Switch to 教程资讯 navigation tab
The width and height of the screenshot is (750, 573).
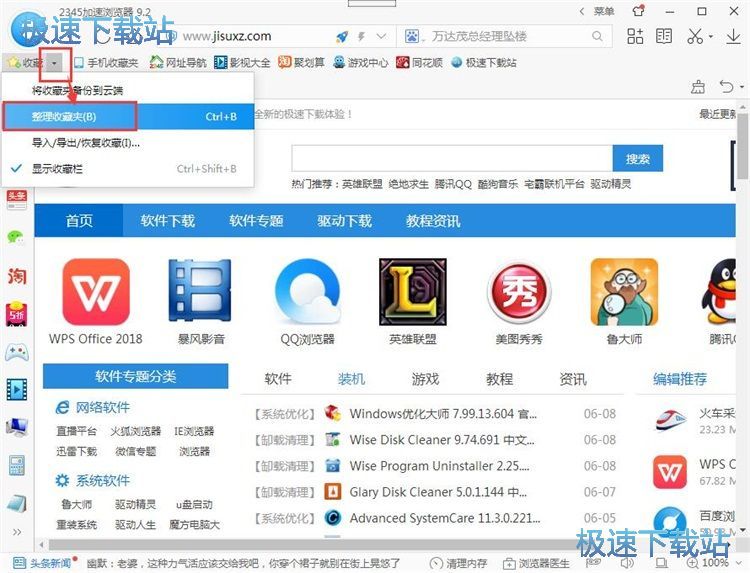click(x=433, y=220)
